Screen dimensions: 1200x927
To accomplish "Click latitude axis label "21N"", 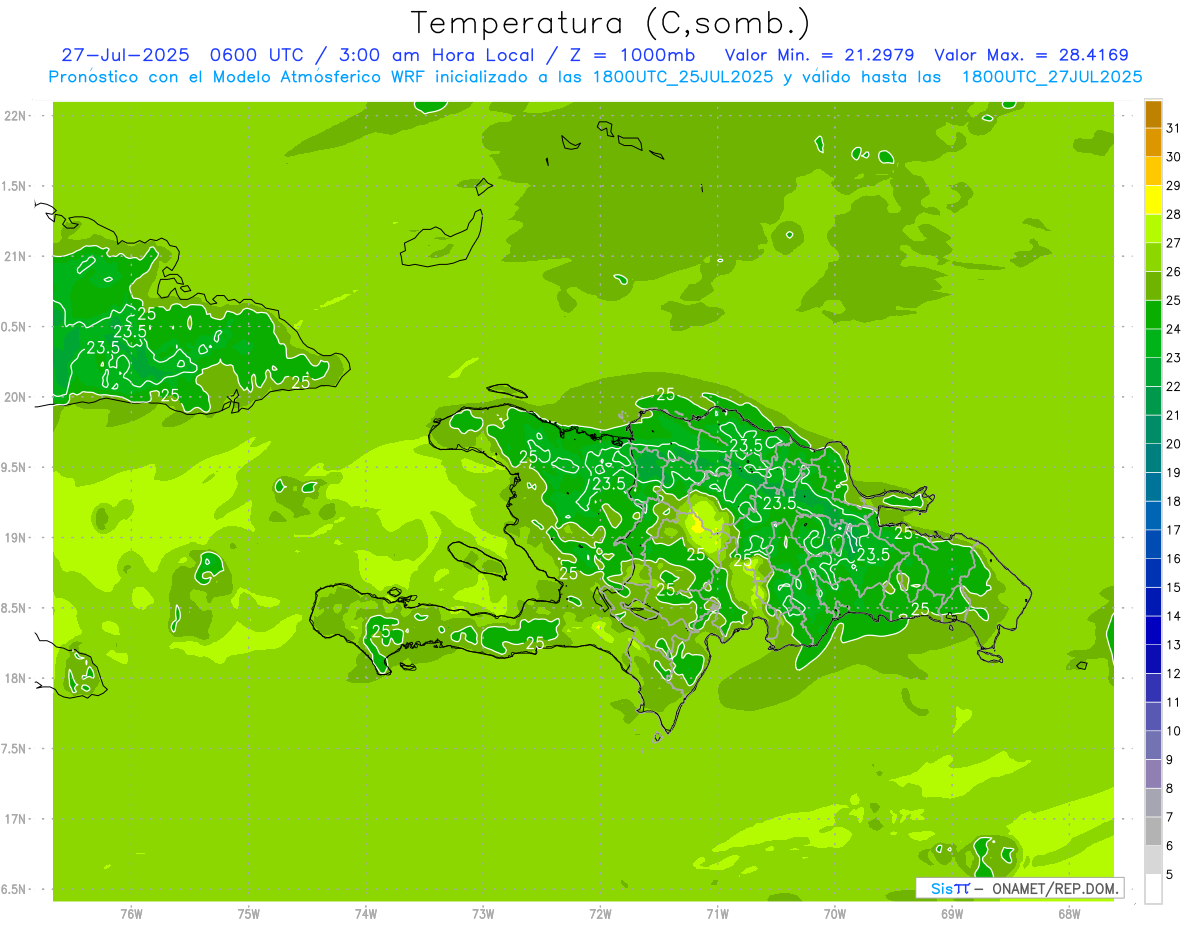I will click(16, 256).
